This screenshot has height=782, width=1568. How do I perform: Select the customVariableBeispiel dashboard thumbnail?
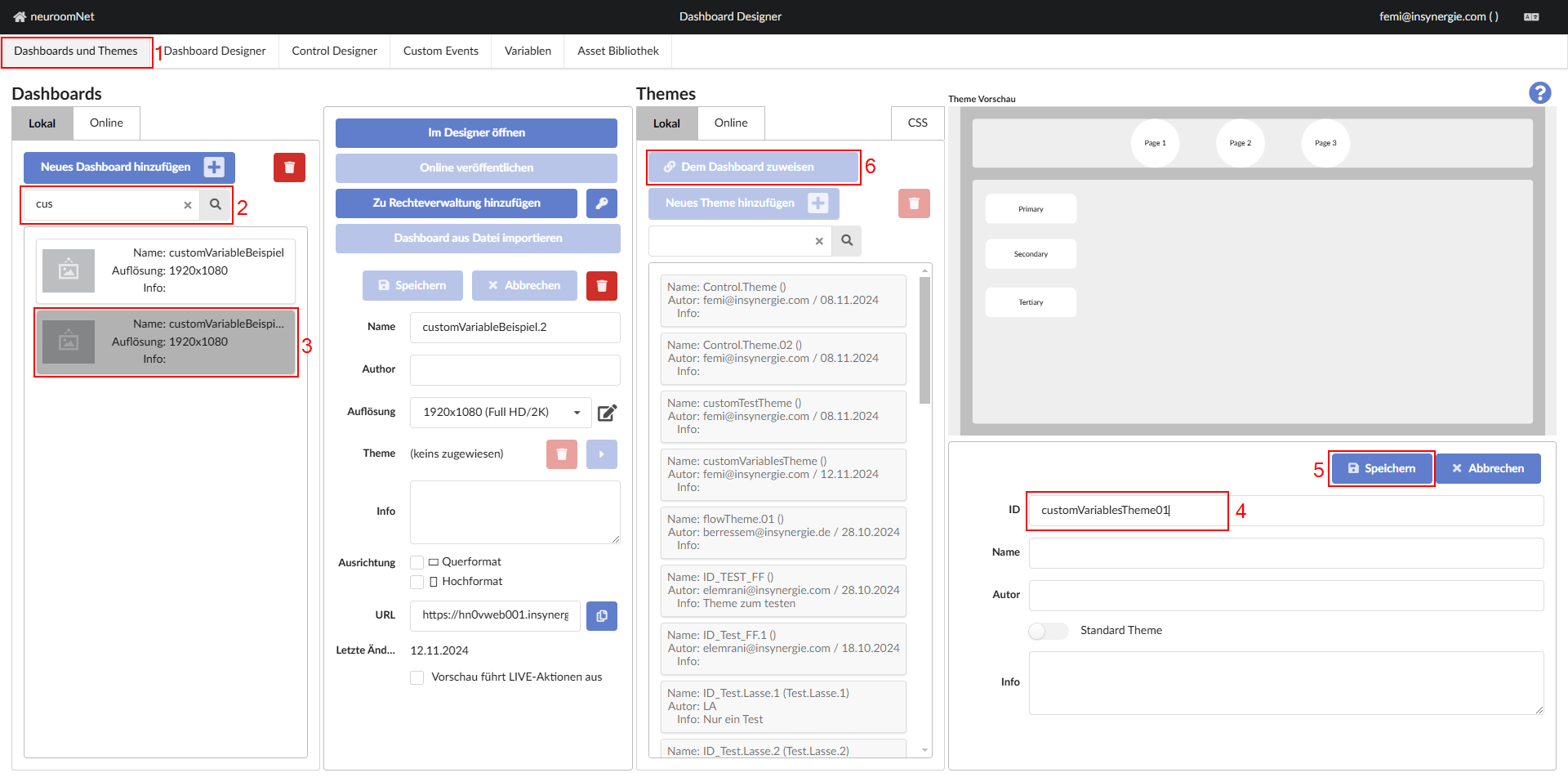tap(69, 270)
